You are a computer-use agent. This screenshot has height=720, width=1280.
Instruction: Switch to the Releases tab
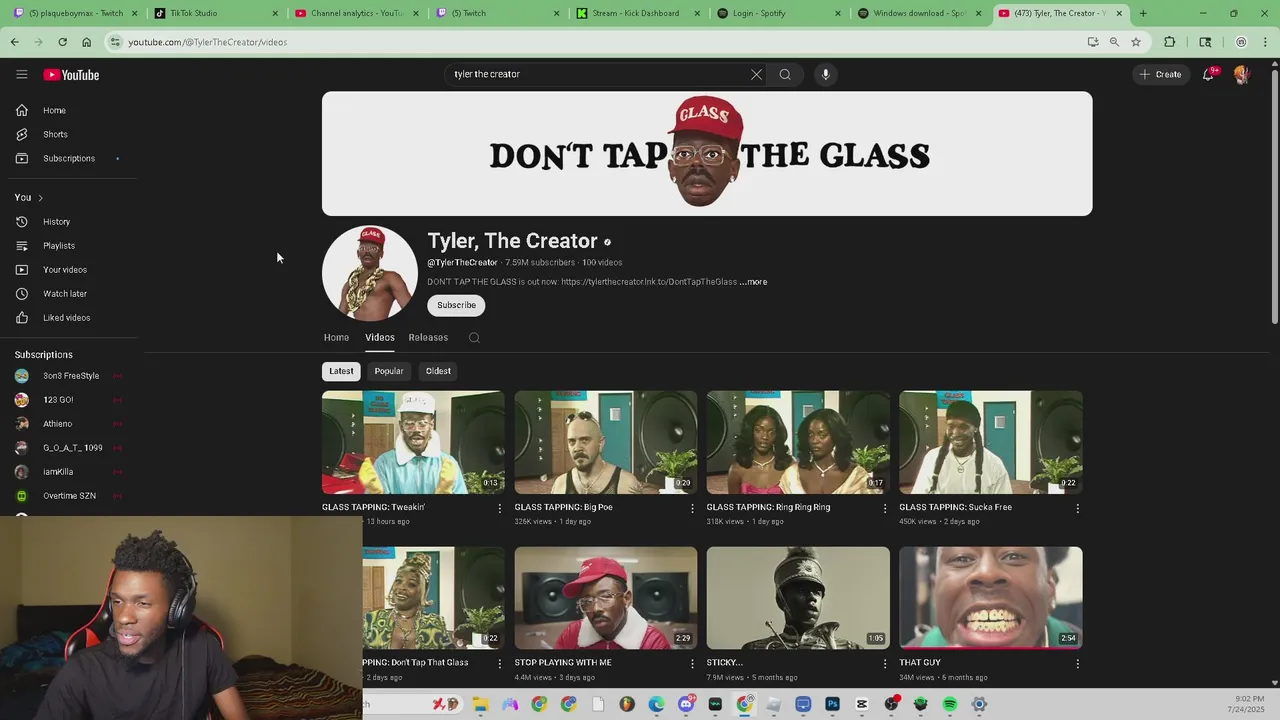tap(428, 337)
